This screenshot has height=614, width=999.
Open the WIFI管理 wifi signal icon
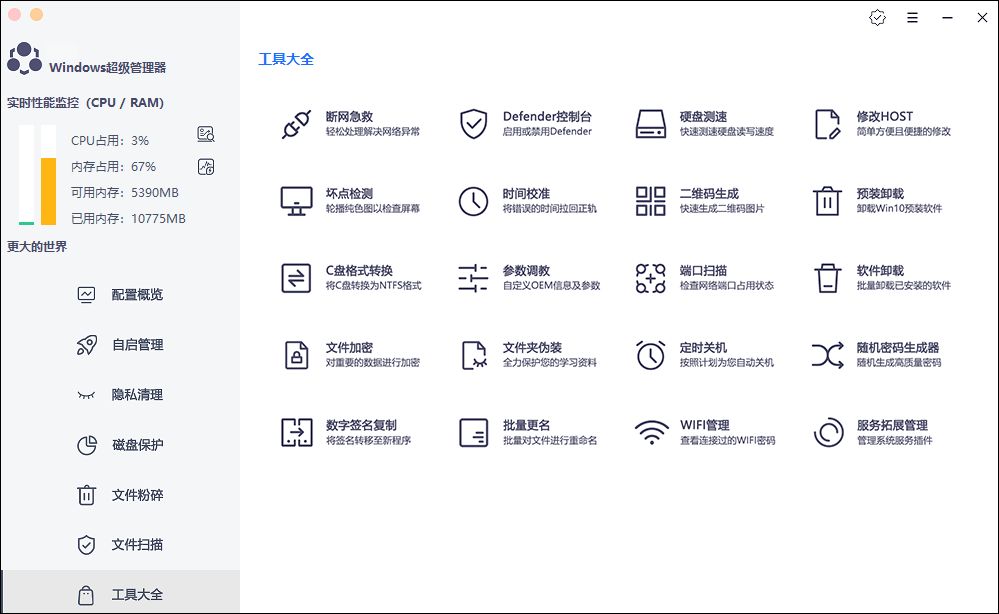tap(652, 432)
